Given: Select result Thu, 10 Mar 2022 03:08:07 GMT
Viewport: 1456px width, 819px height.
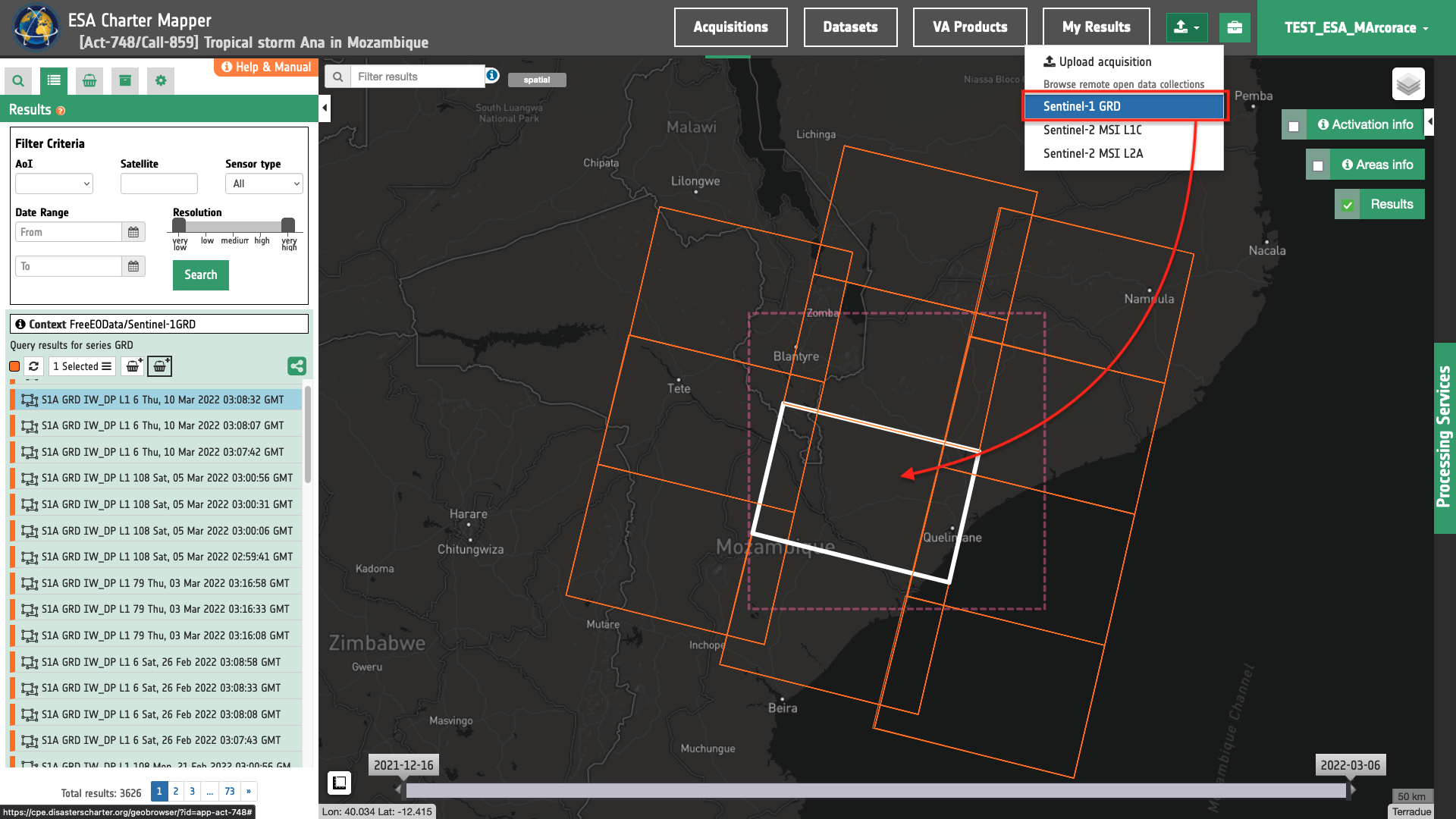Looking at the screenshot, I should tap(156, 426).
